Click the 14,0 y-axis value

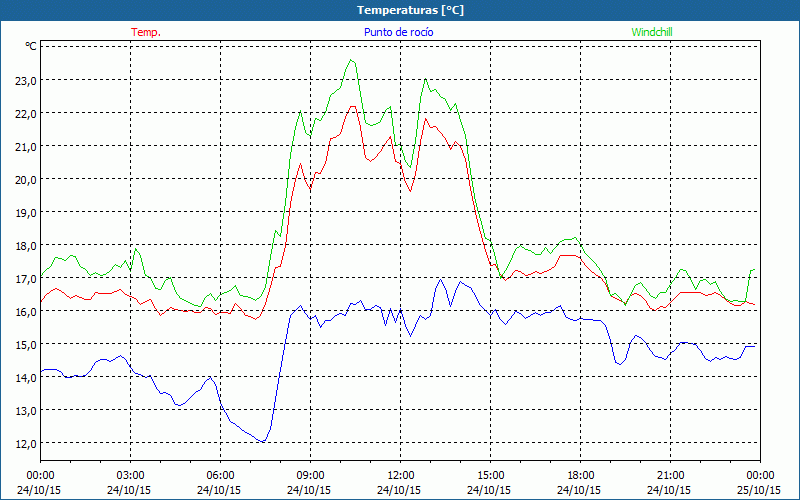27,378
